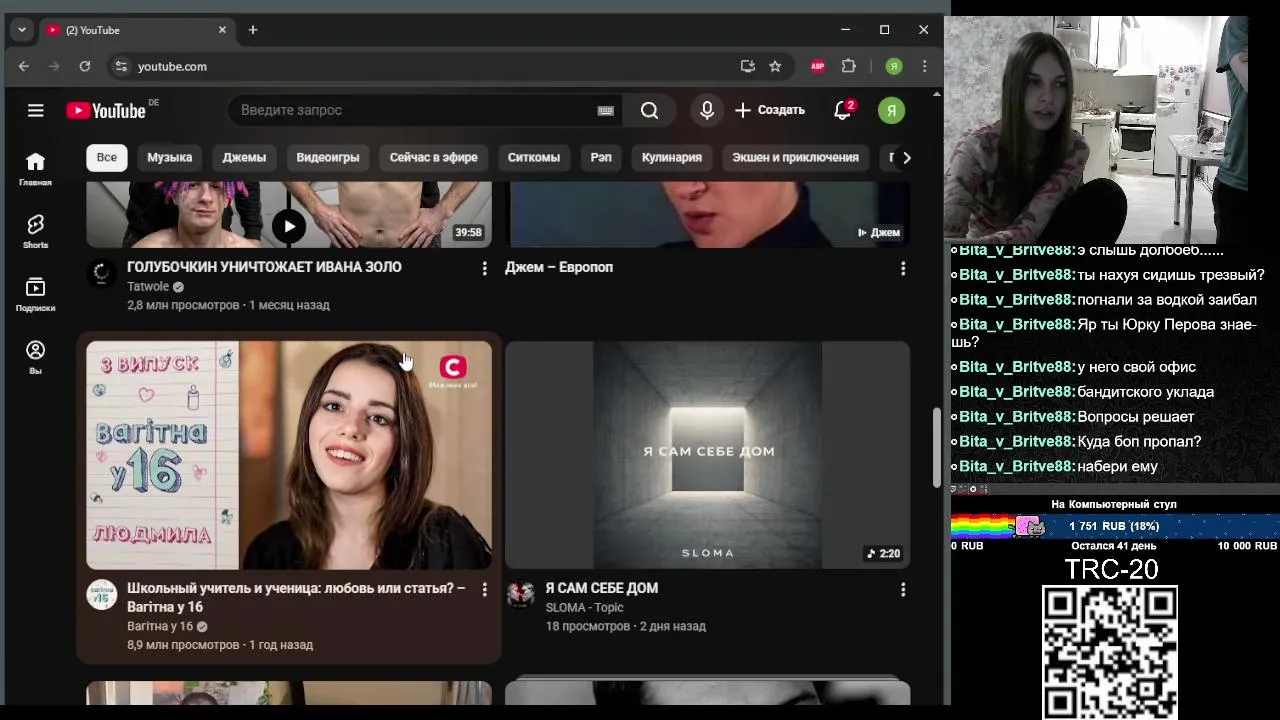Open options for Я САМ СЕБЕ ДОМ

click(x=903, y=590)
